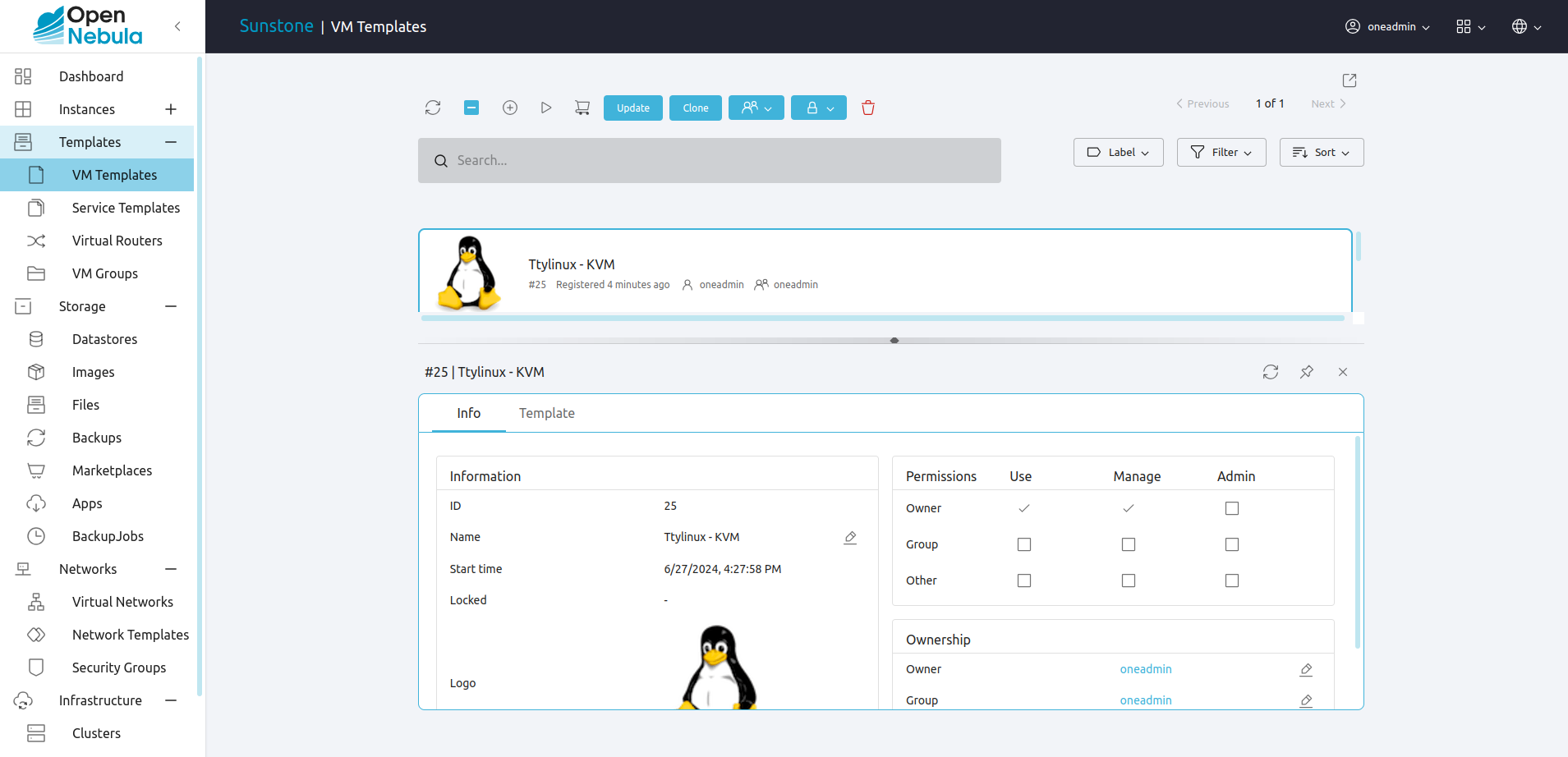Open details in new window icon

[x=1350, y=80]
